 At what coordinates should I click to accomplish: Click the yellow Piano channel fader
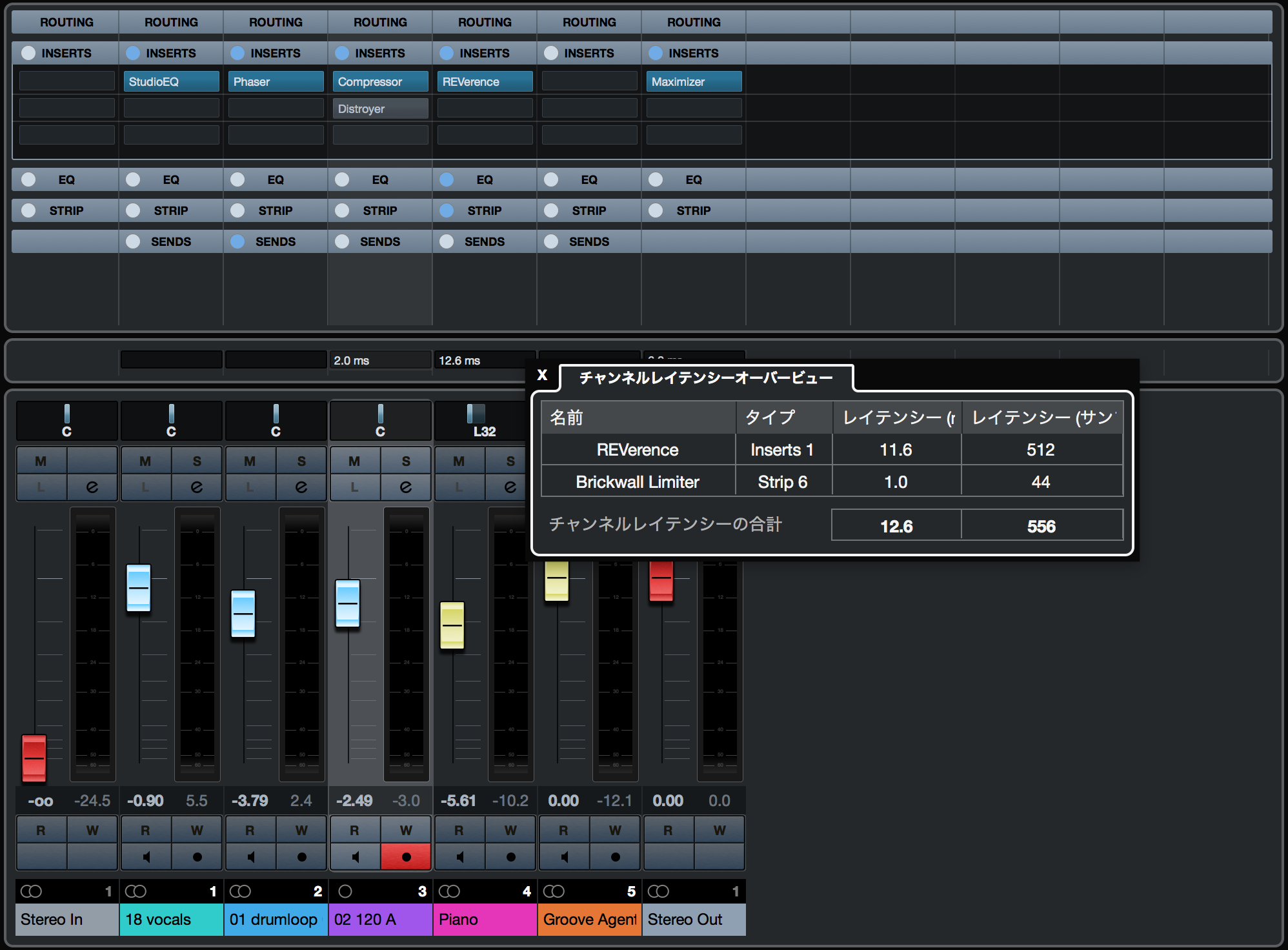point(452,625)
